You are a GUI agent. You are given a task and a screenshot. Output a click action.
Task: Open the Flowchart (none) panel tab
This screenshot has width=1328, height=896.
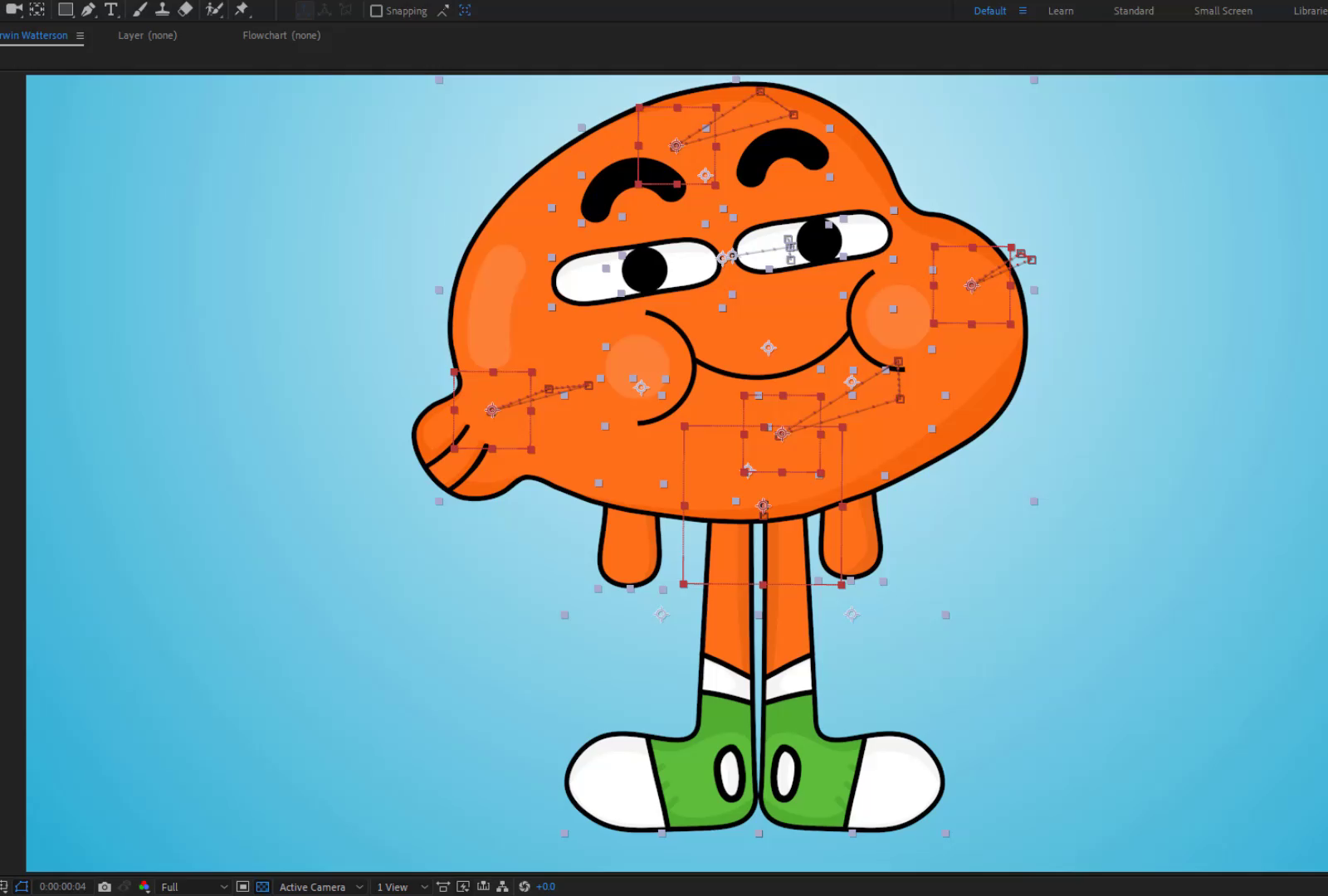click(281, 35)
